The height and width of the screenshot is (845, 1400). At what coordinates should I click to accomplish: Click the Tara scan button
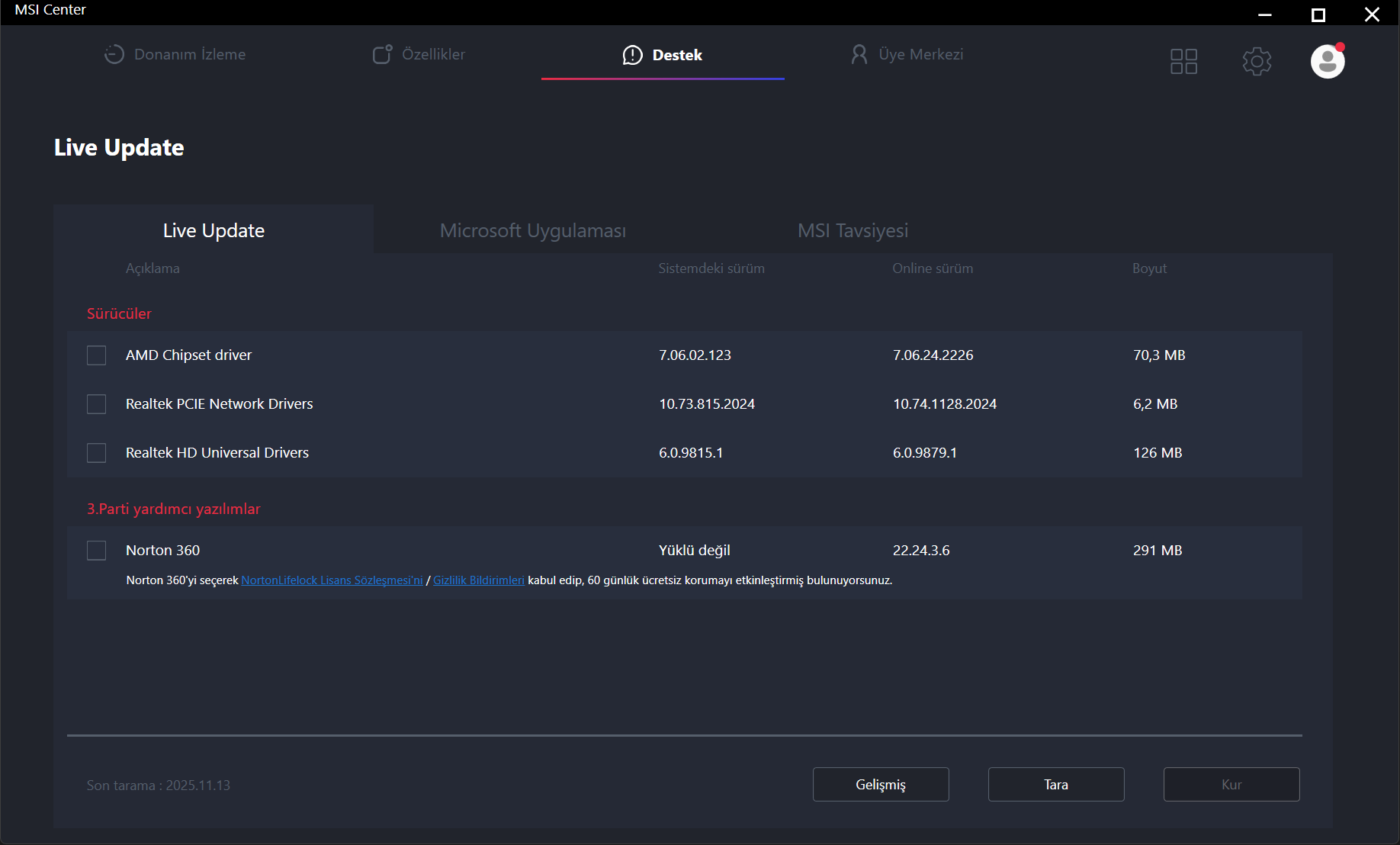[x=1056, y=784]
